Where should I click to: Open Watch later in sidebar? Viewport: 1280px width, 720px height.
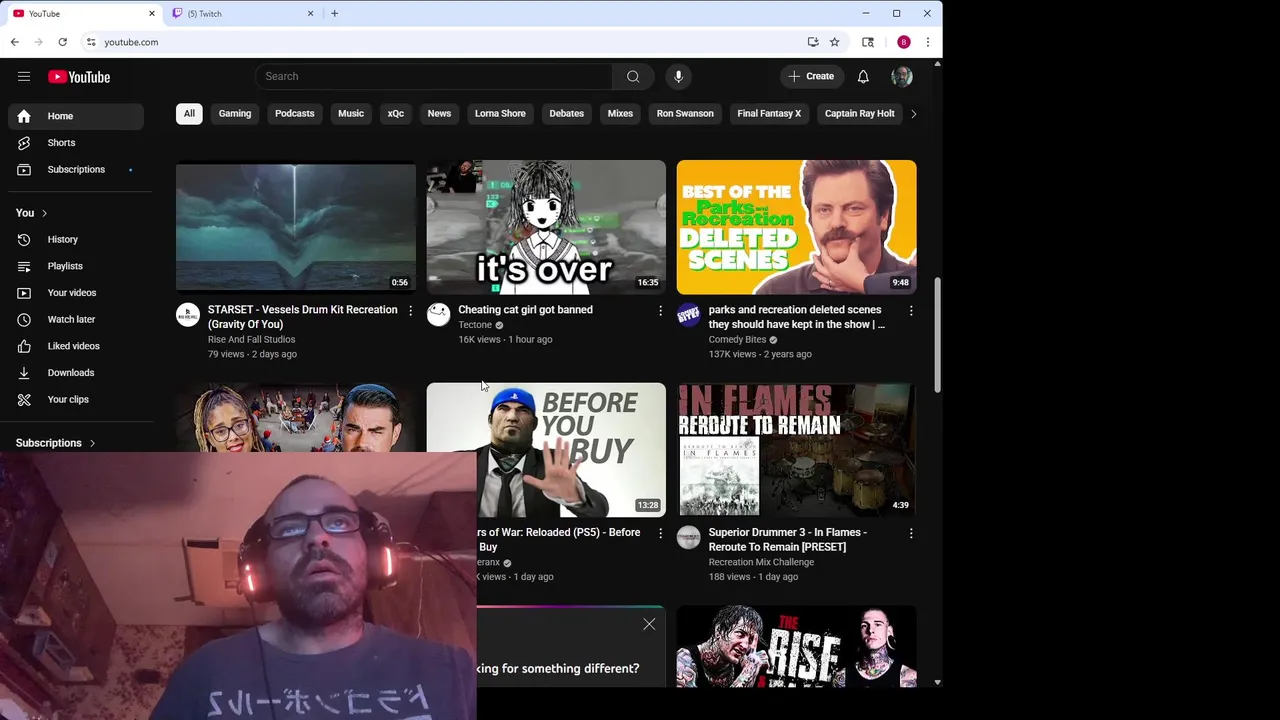(x=76, y=320)
